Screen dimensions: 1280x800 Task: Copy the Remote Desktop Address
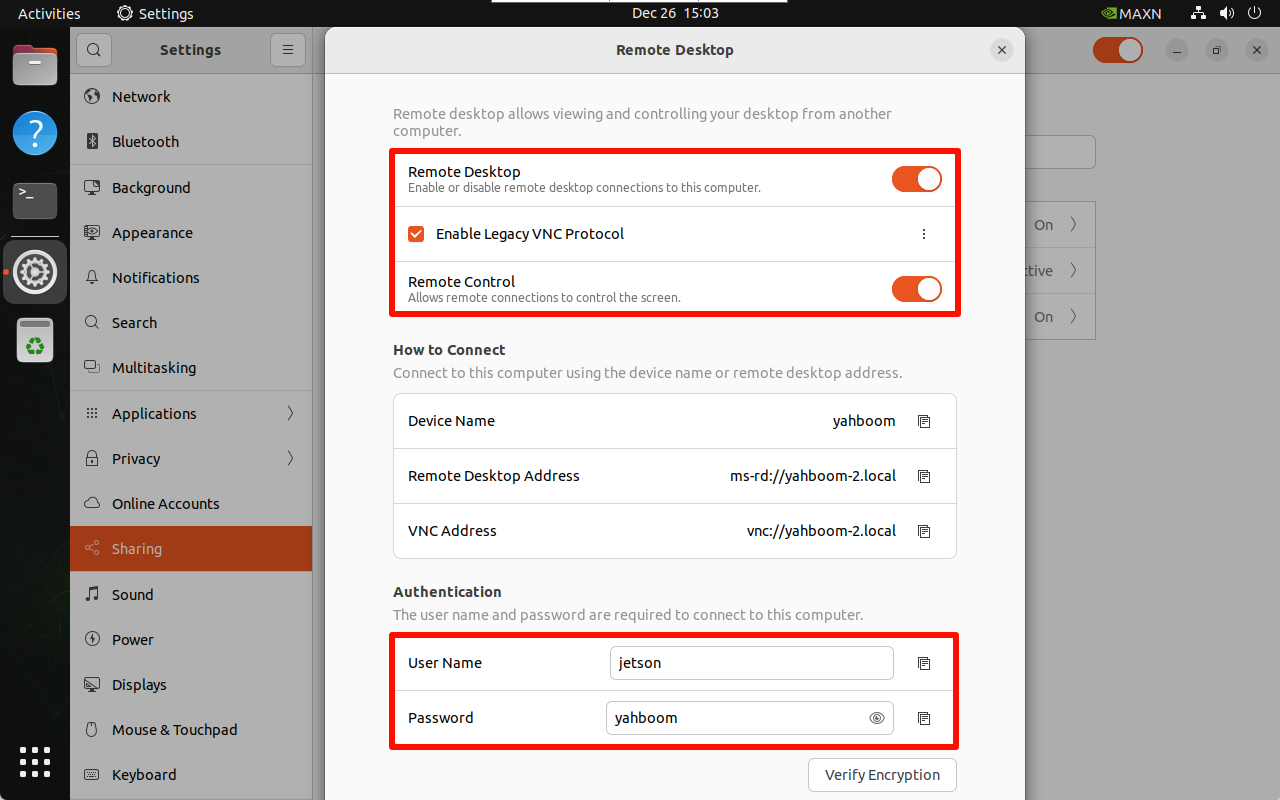[x=924, y=476]
